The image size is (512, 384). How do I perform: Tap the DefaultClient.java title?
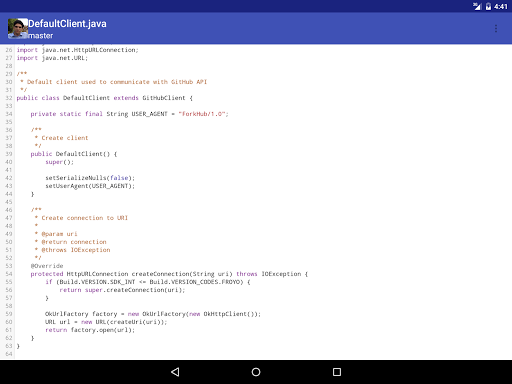pyautogui.click(x=67, y=24)
